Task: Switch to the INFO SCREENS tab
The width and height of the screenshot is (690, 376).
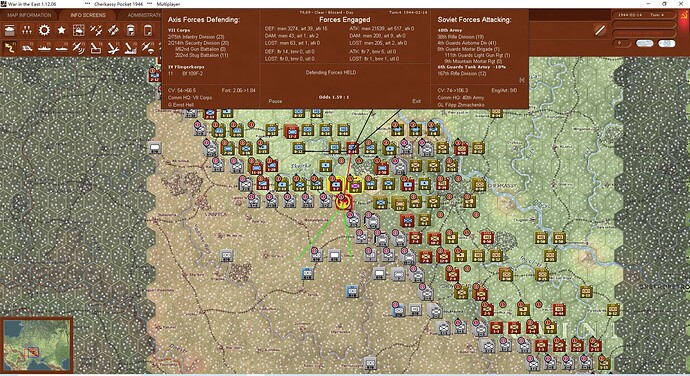Action: click(88, 15)
